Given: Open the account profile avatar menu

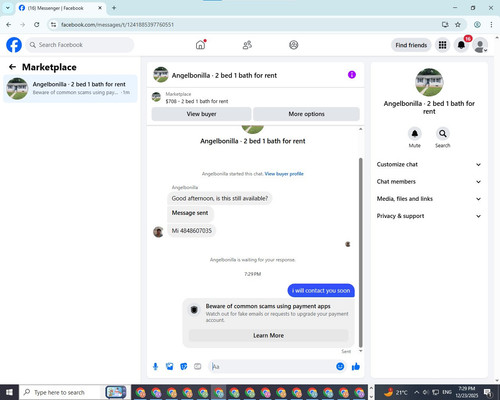Looking at the screenshot, I should (x=480, y=45).
